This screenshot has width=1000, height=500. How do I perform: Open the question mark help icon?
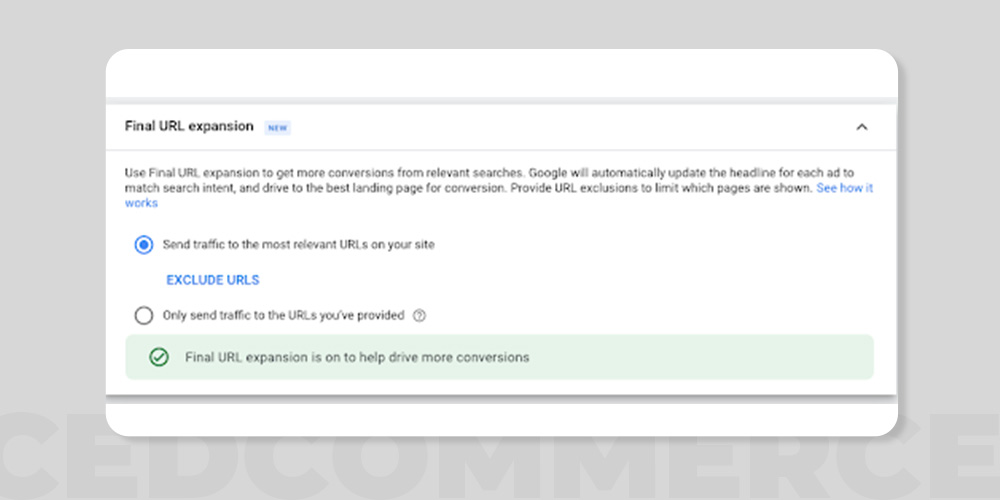click(419, 316)
